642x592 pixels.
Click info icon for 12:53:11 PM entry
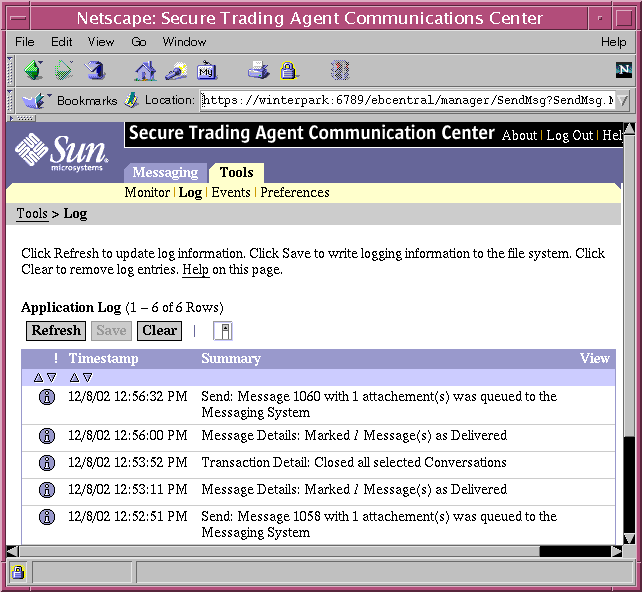pos(47,490)
